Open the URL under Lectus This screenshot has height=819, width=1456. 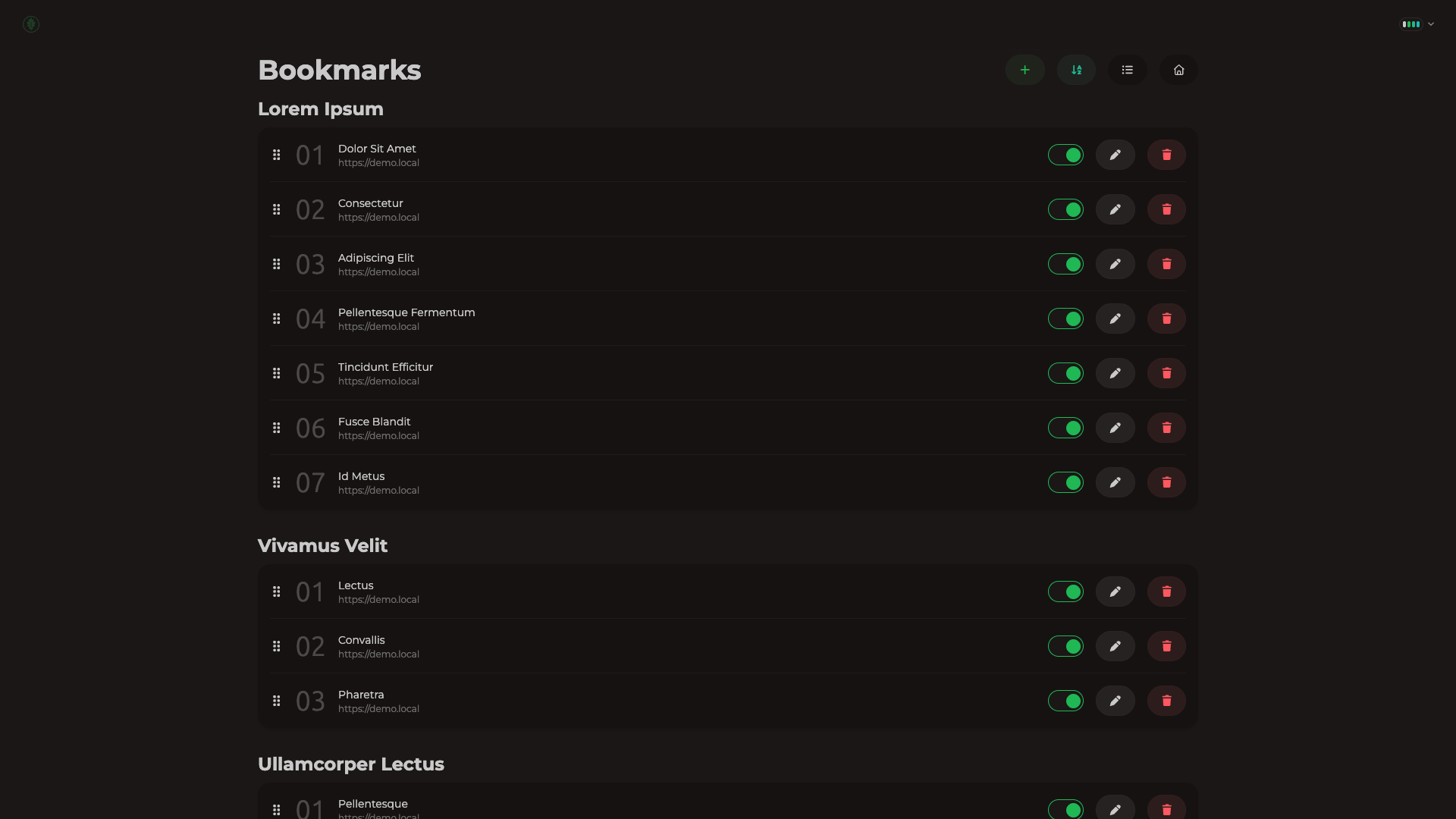378,600
